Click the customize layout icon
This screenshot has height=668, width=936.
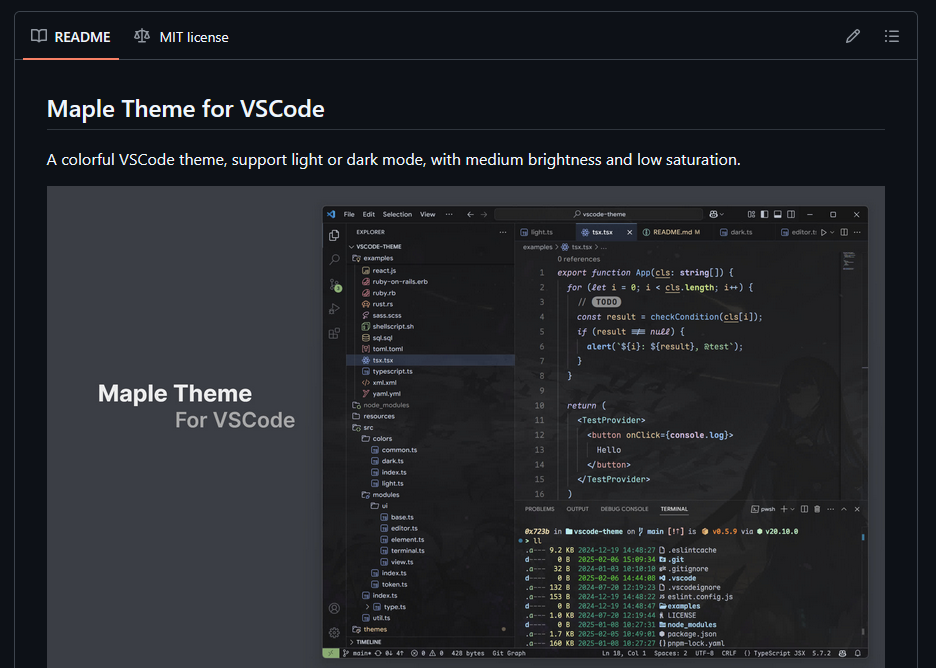pos(752,214)
